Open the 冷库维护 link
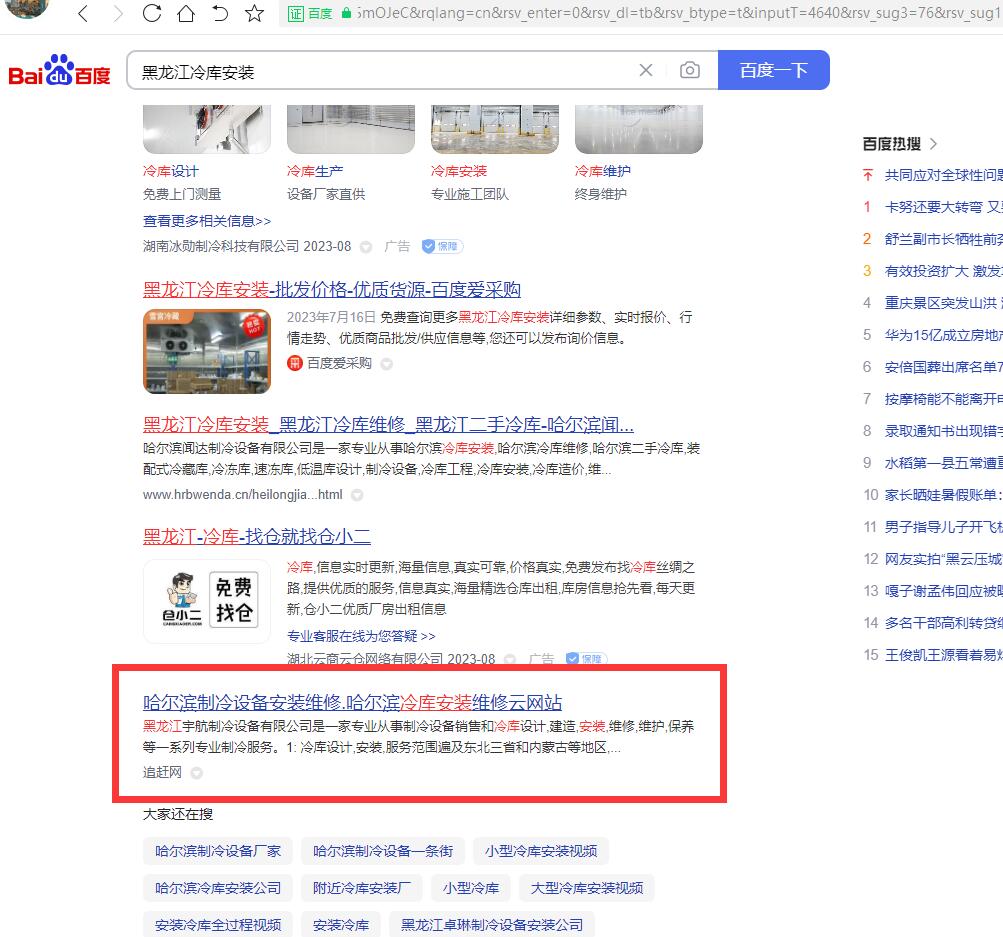Screen dimensions: 1003x937 (603, 171)
